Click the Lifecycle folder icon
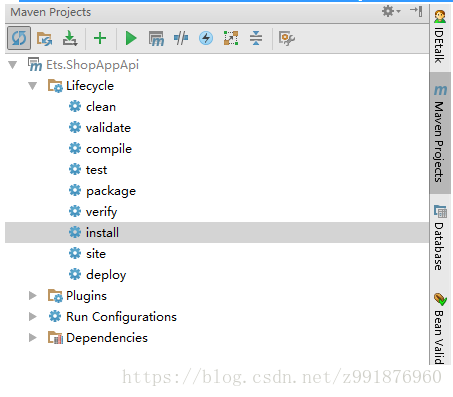The width and height of the screenshot is (453, 397). click(55, 86)
